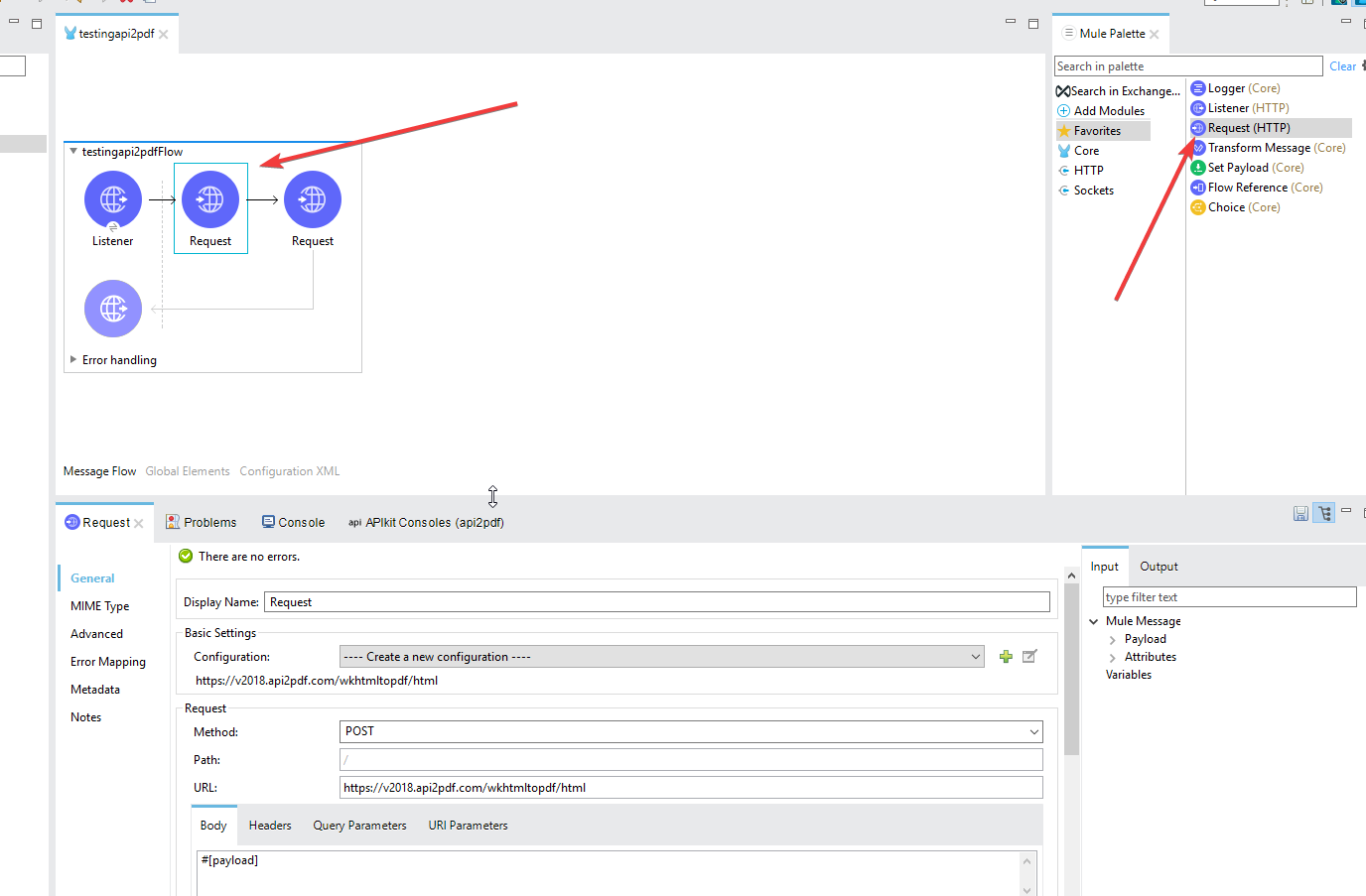Open Add Modules in the palette

tap(1101, 111)
